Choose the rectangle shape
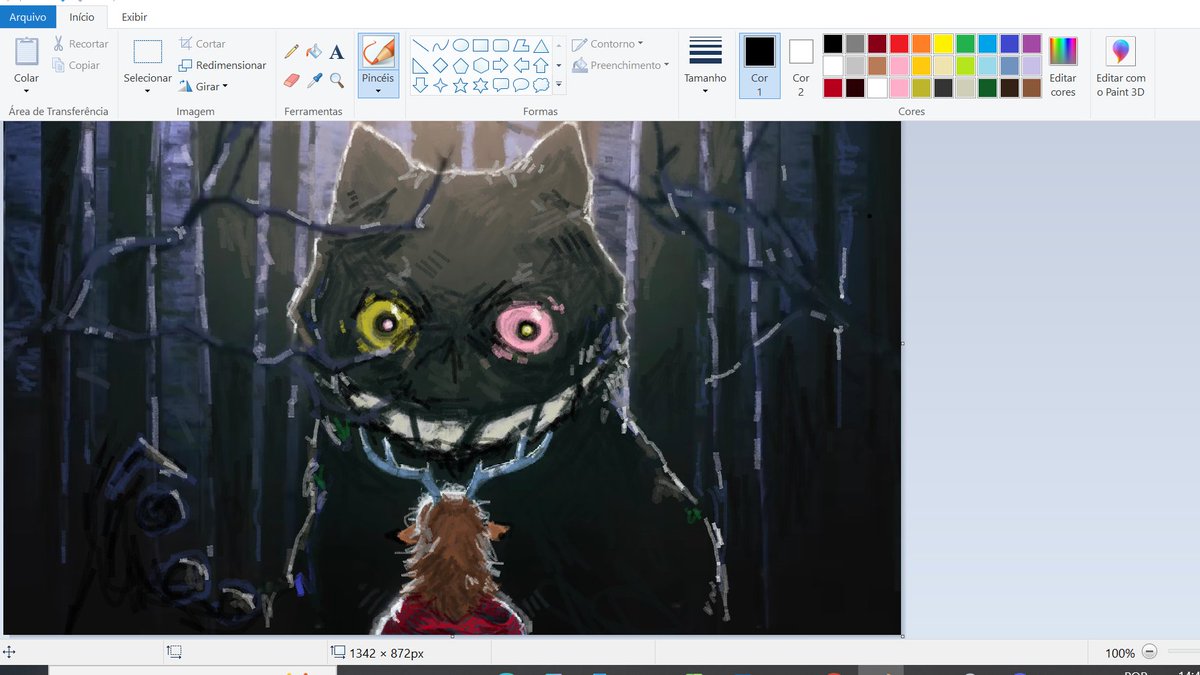 (481, 45)
